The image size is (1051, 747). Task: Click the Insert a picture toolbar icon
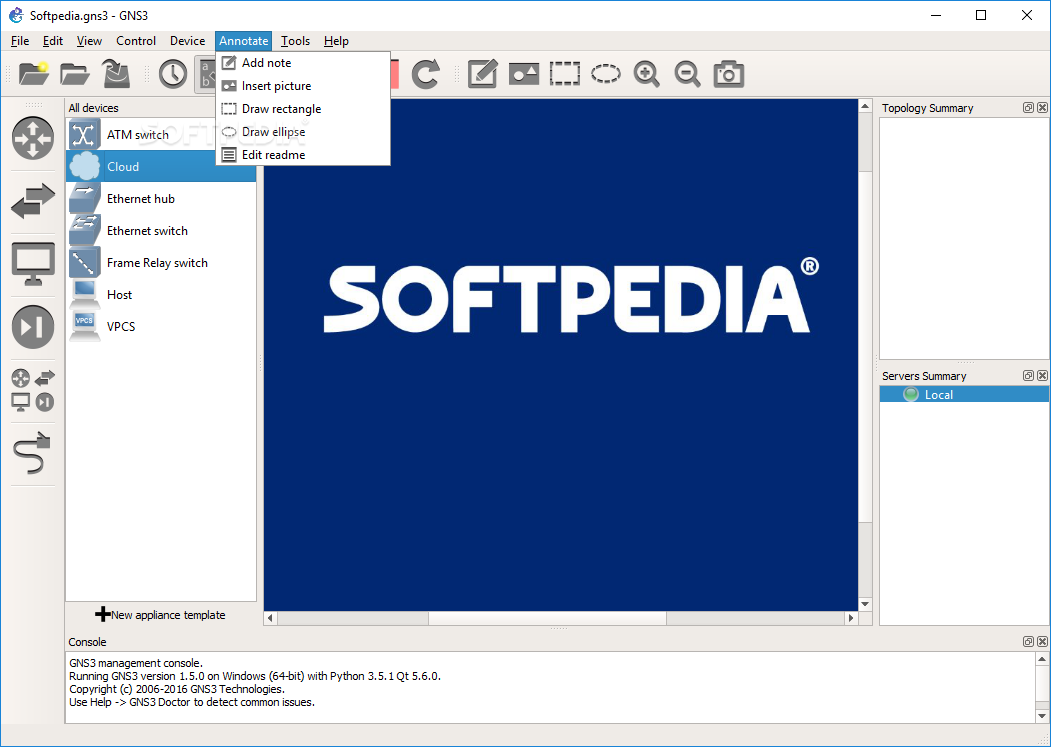pyautogui.click(x=523, y=73)
